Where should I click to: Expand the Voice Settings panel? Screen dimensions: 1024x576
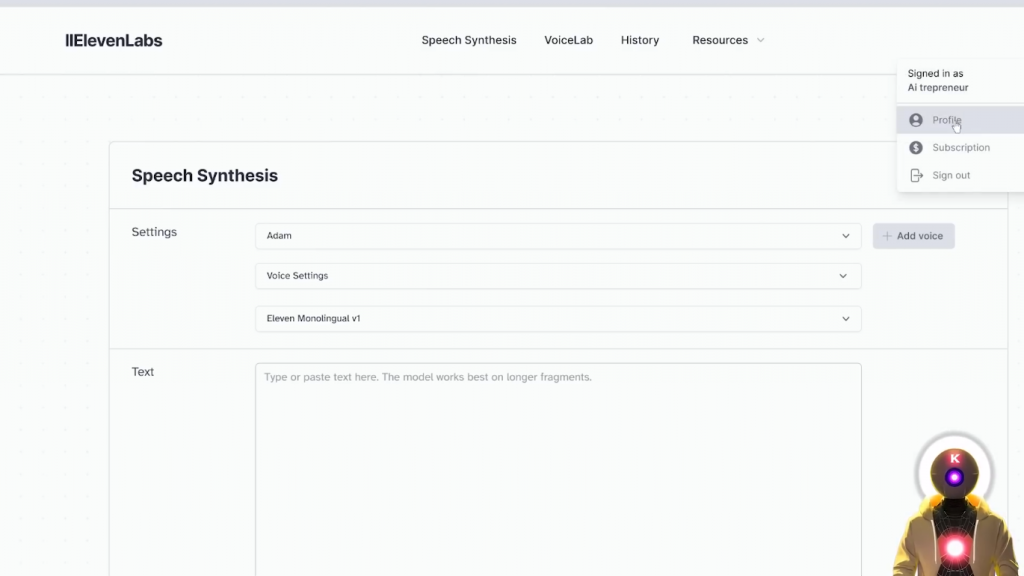coord(558,276)
